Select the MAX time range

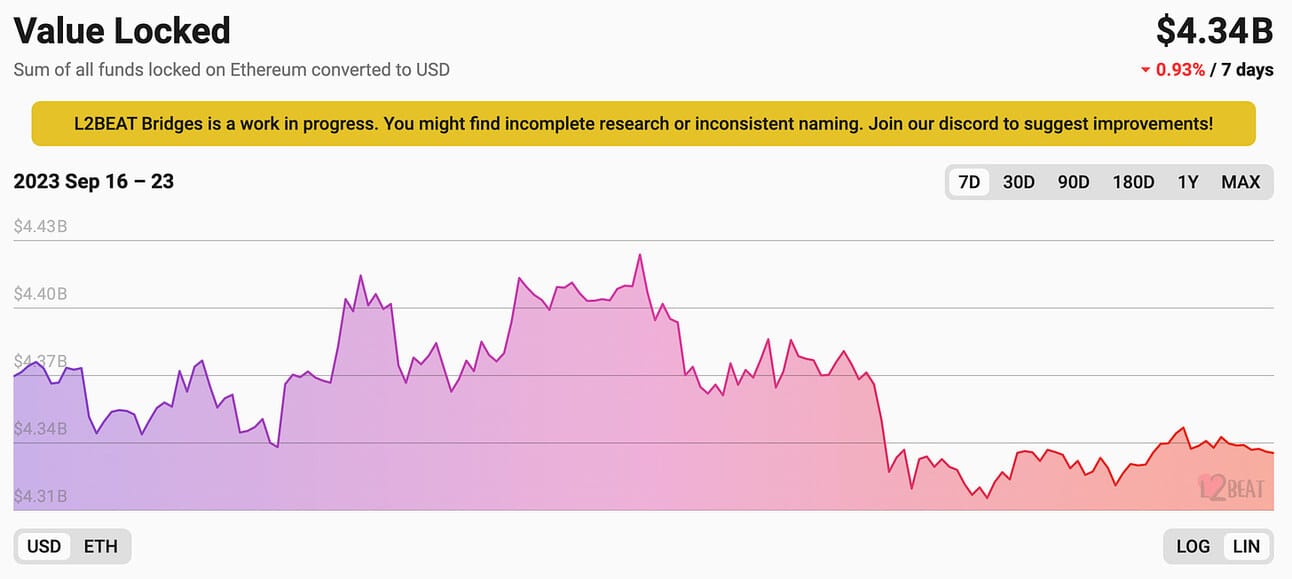click(1240, 182)
